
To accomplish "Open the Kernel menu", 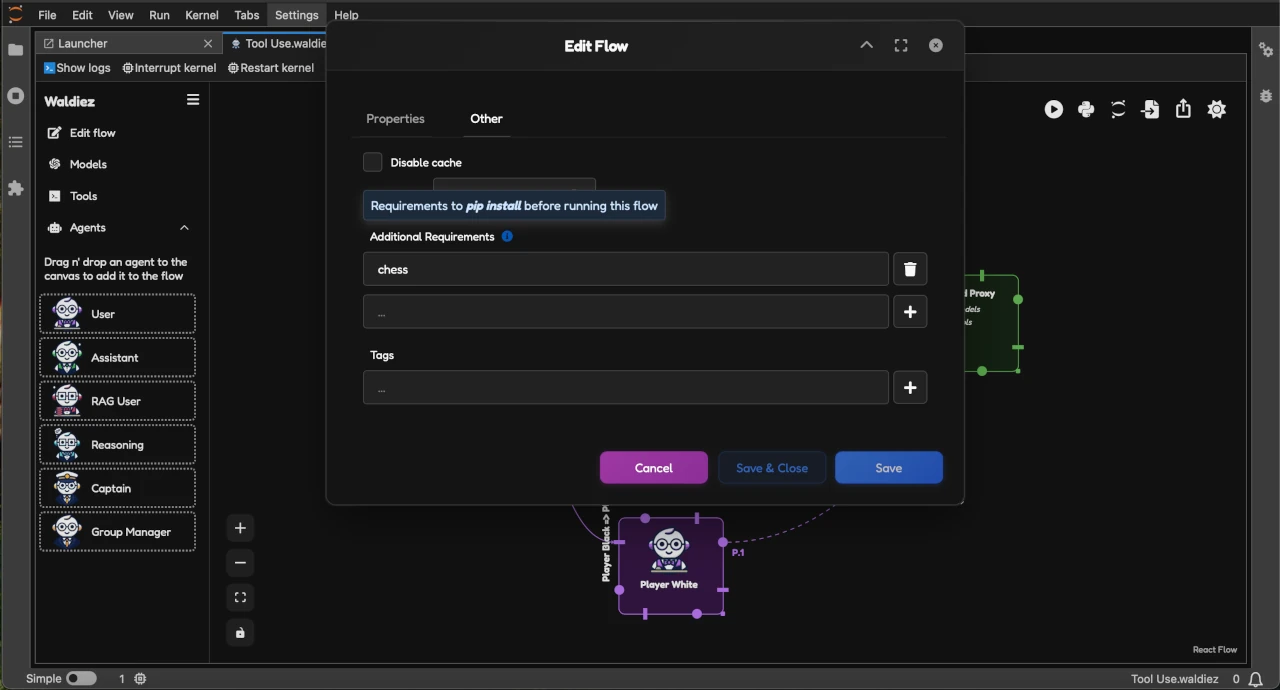I will click(x=202, y=15).
